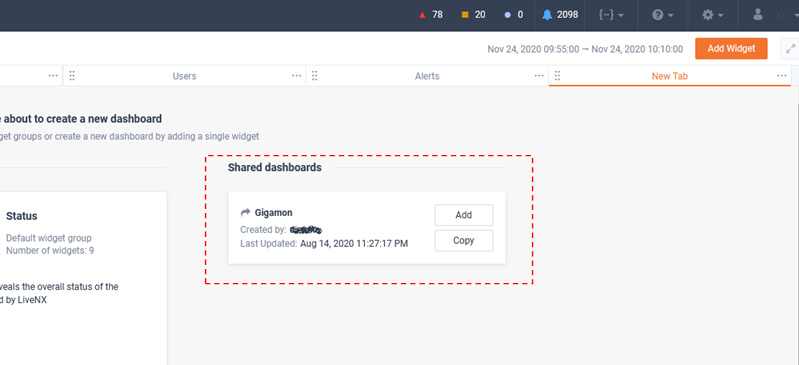
Task: Click the Default widget group label
Action: pyautogui.click(x=49, y=238)
